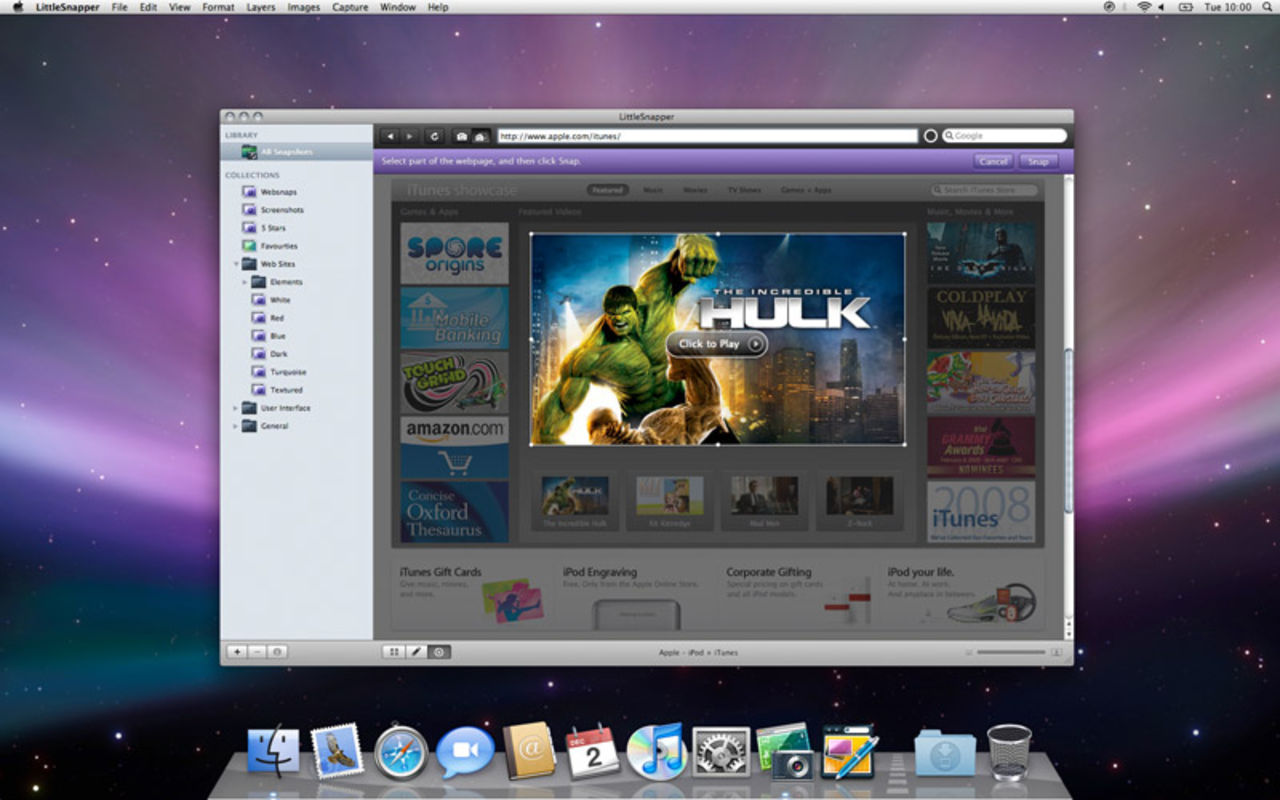Image resolution: width=1280 pixels, height=800 pixels.
Task: Open the Favourites collection in the sidebar
Action: tap(279, 246)
